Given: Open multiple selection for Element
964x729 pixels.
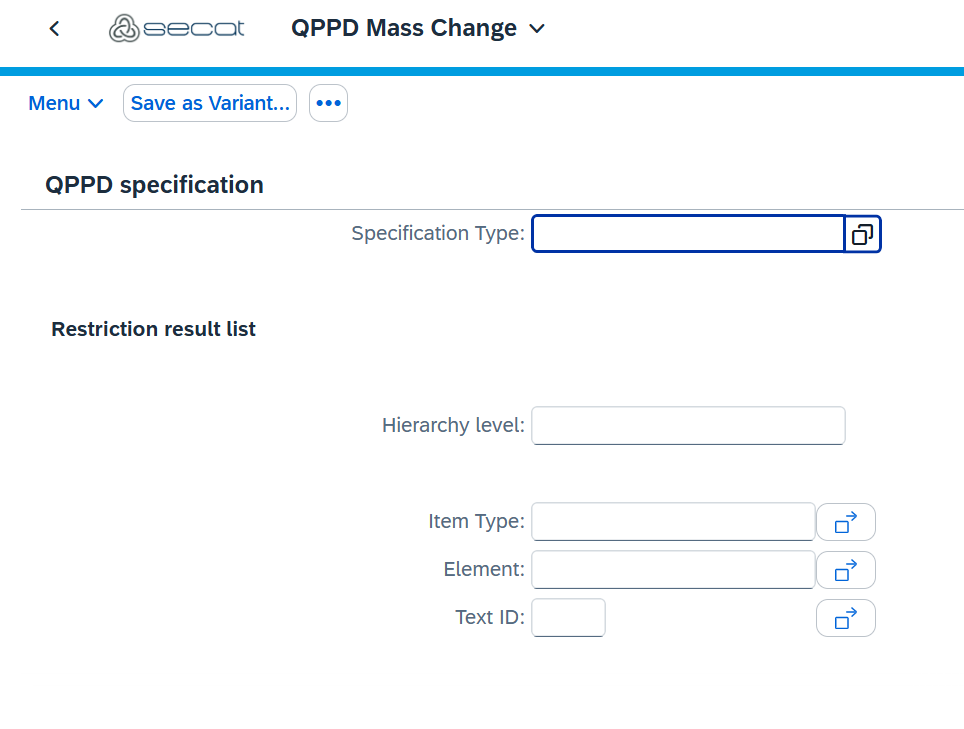Looking at the screenshot, I should pos(845,570).
